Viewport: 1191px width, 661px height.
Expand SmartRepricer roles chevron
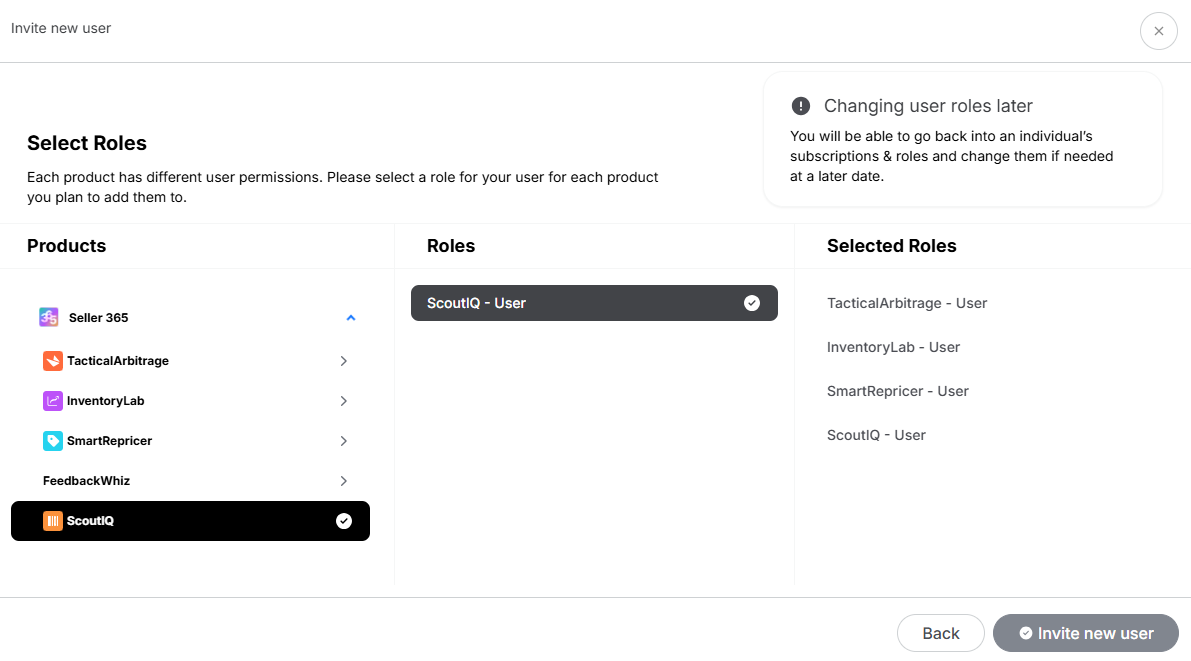coord(343,441)
